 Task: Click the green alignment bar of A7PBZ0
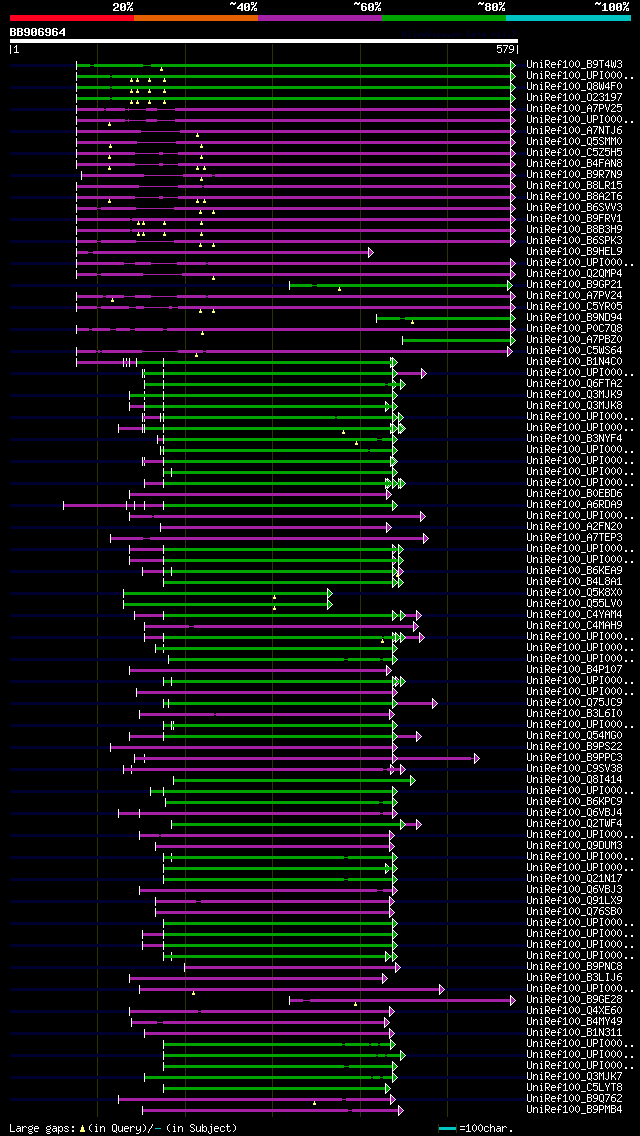(457, 340)
